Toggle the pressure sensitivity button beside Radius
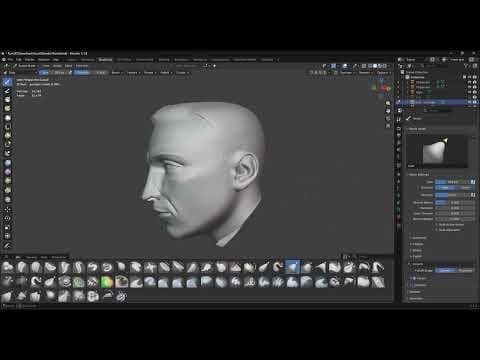Viewport: 480px width, 360px height. click(x=472, y=182)
